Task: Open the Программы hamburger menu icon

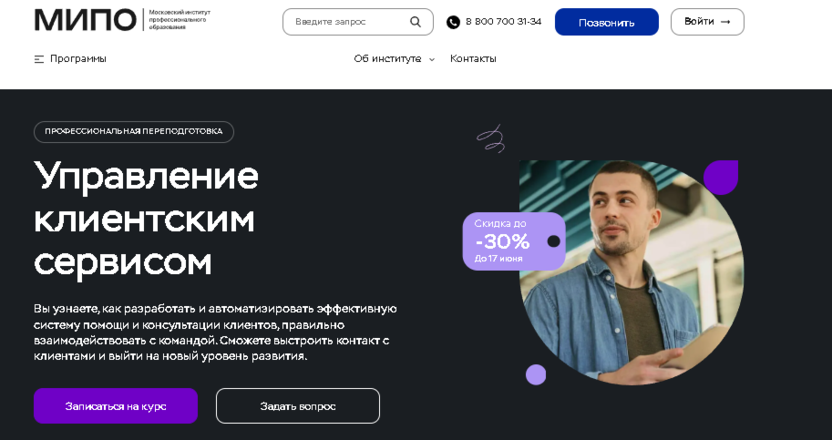Action: click(39, 59)
